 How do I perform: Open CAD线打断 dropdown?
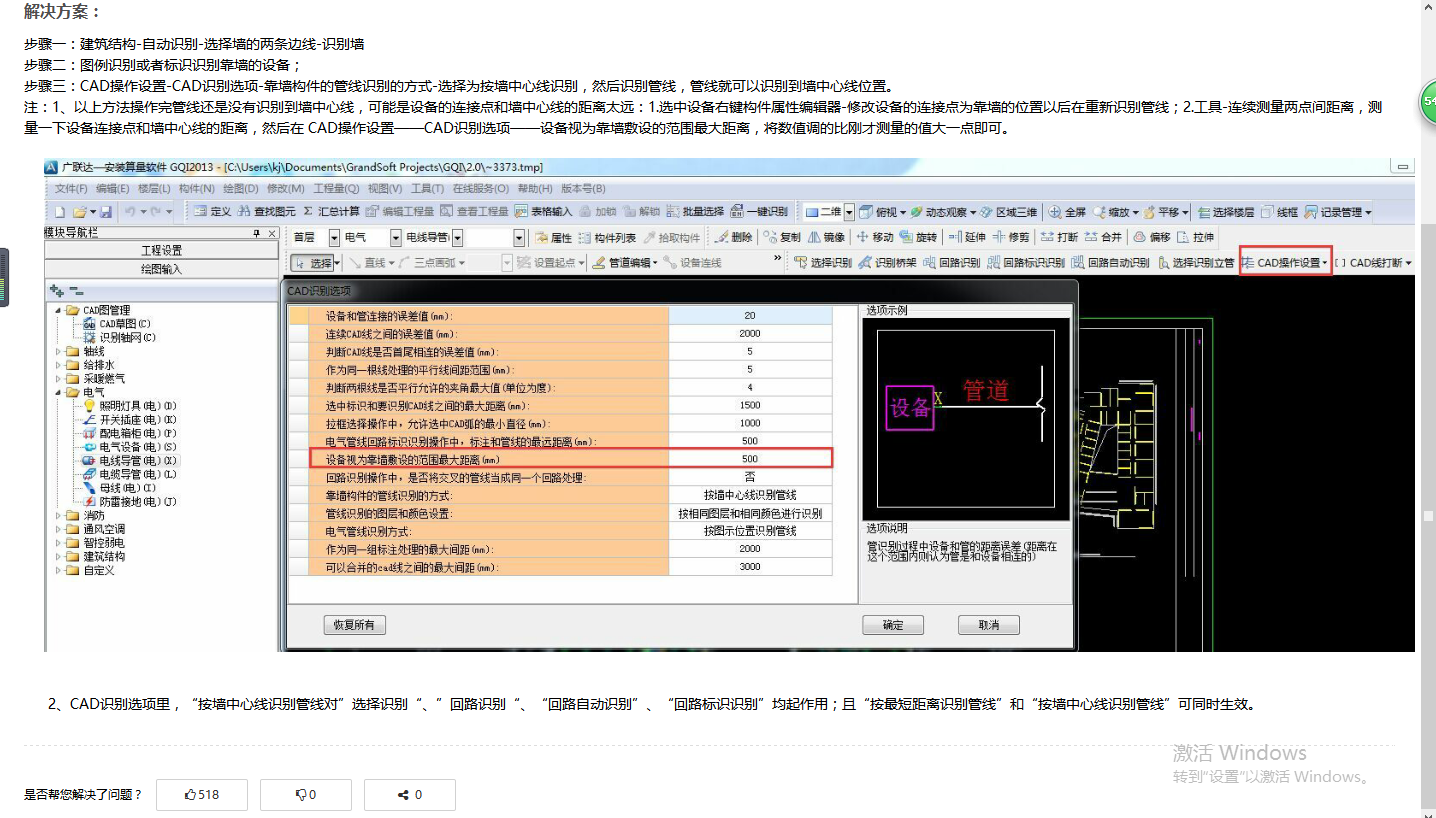pos(1374,263)
